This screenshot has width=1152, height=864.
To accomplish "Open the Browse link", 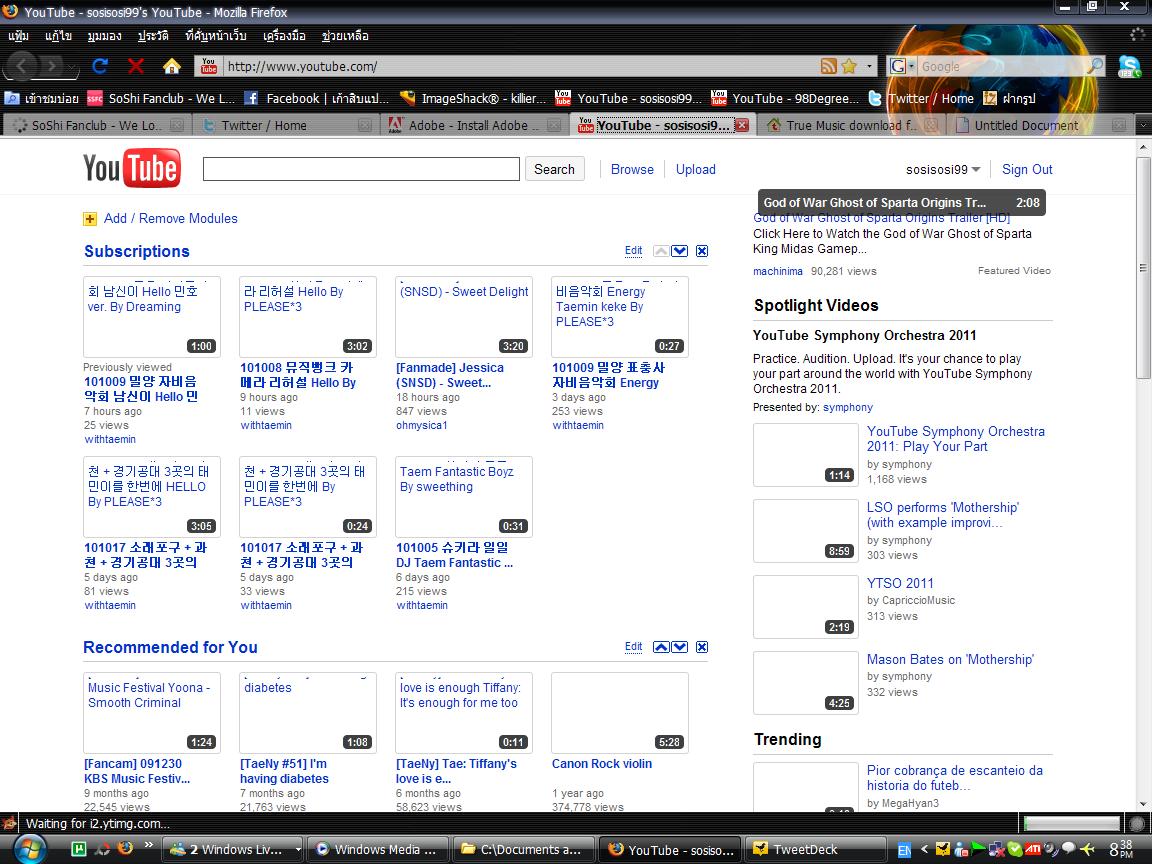I will [x=632, y=170].
